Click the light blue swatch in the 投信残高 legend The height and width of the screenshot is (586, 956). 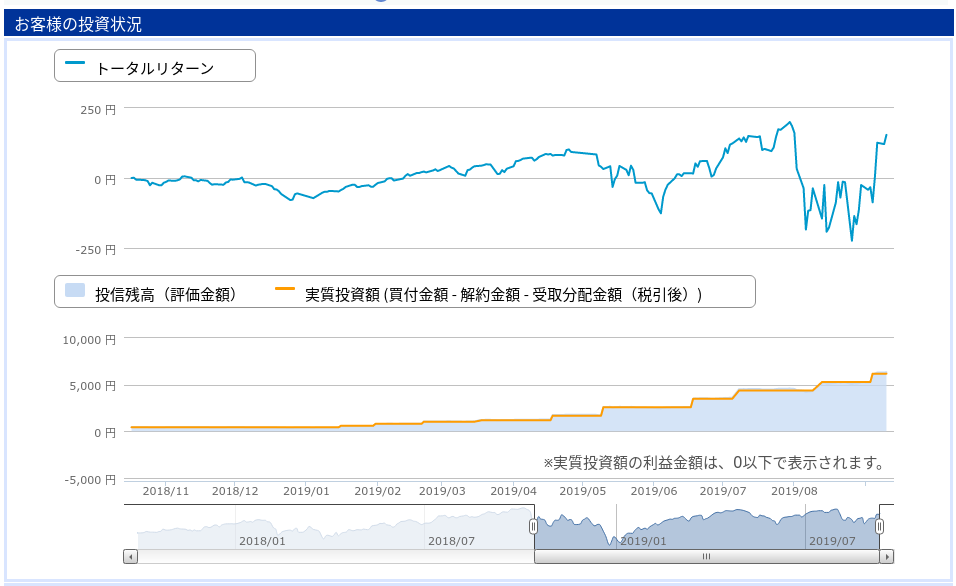point(75,290)
